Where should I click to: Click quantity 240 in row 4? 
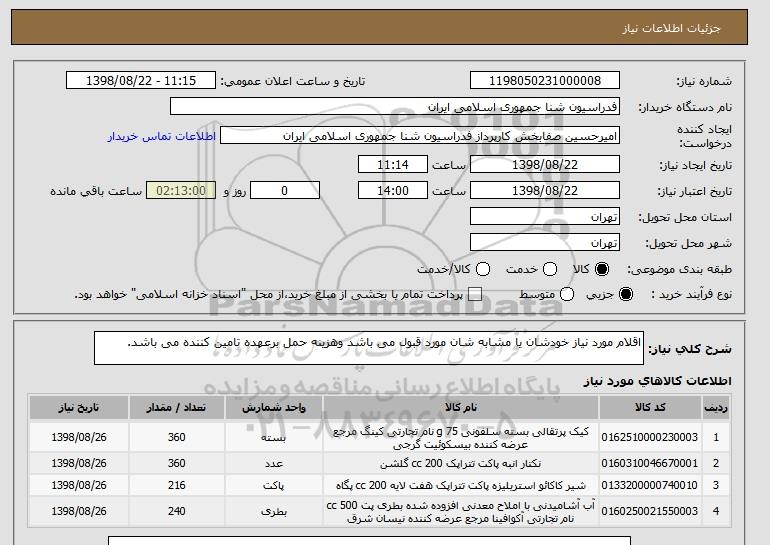[x=176, y=511]
